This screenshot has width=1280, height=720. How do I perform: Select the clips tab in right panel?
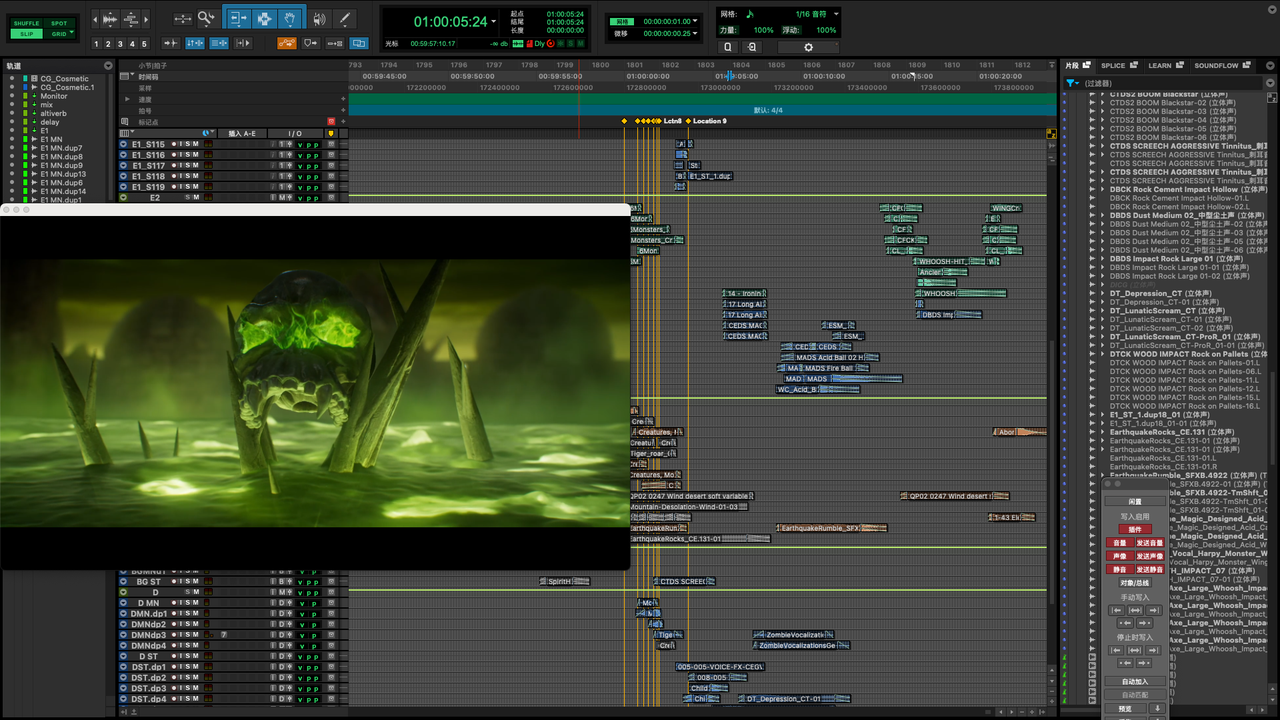tap(1078, 66)
